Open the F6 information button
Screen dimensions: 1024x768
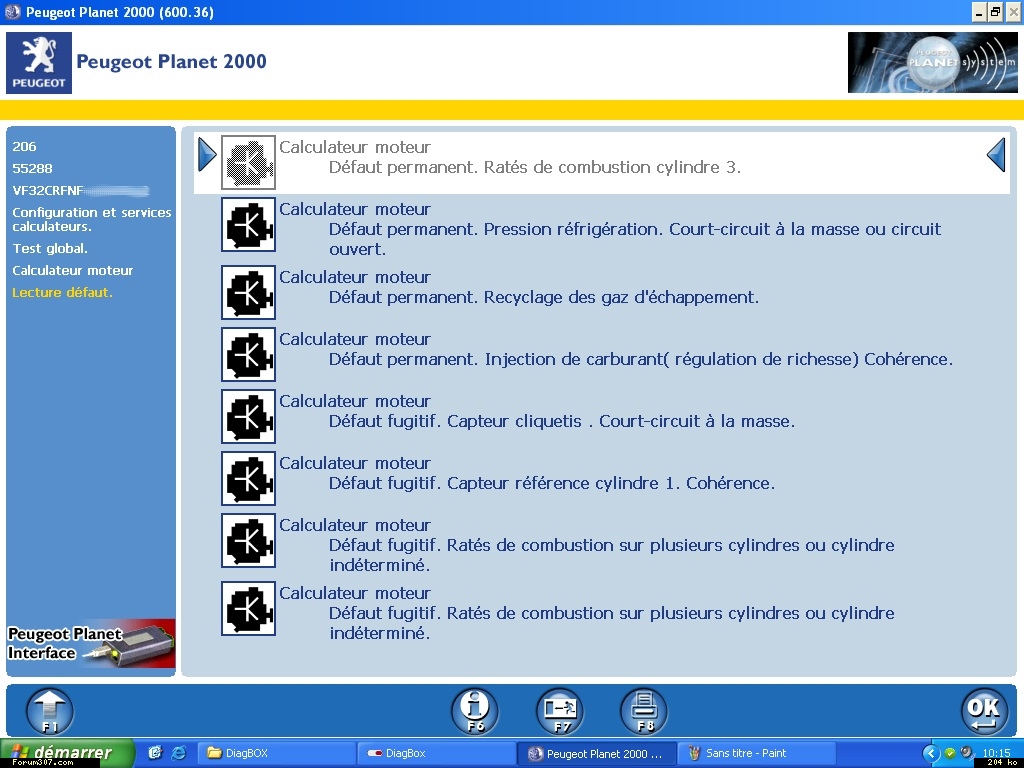(x=475, y=711)
